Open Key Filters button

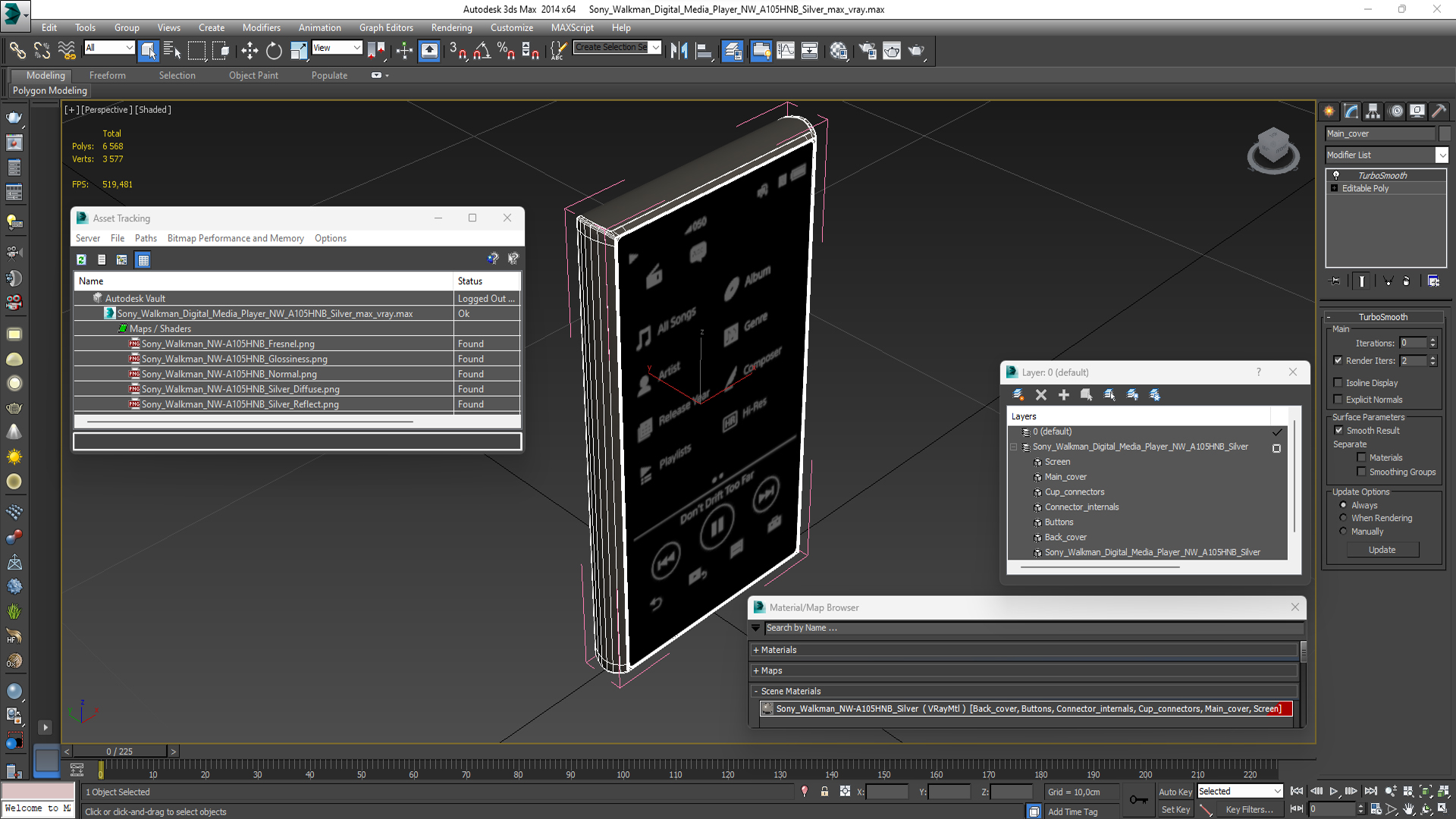pyautogui.click(x=1249, y=810)
